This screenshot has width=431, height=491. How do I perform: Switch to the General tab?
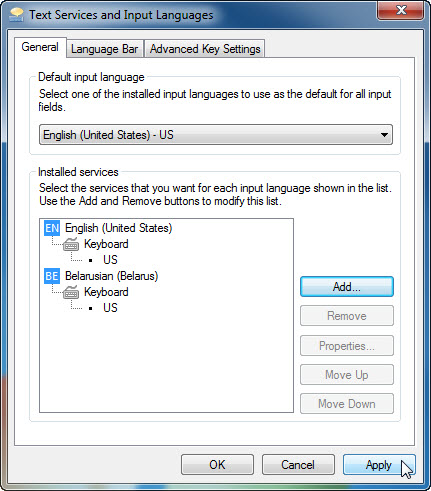[40, 47]
